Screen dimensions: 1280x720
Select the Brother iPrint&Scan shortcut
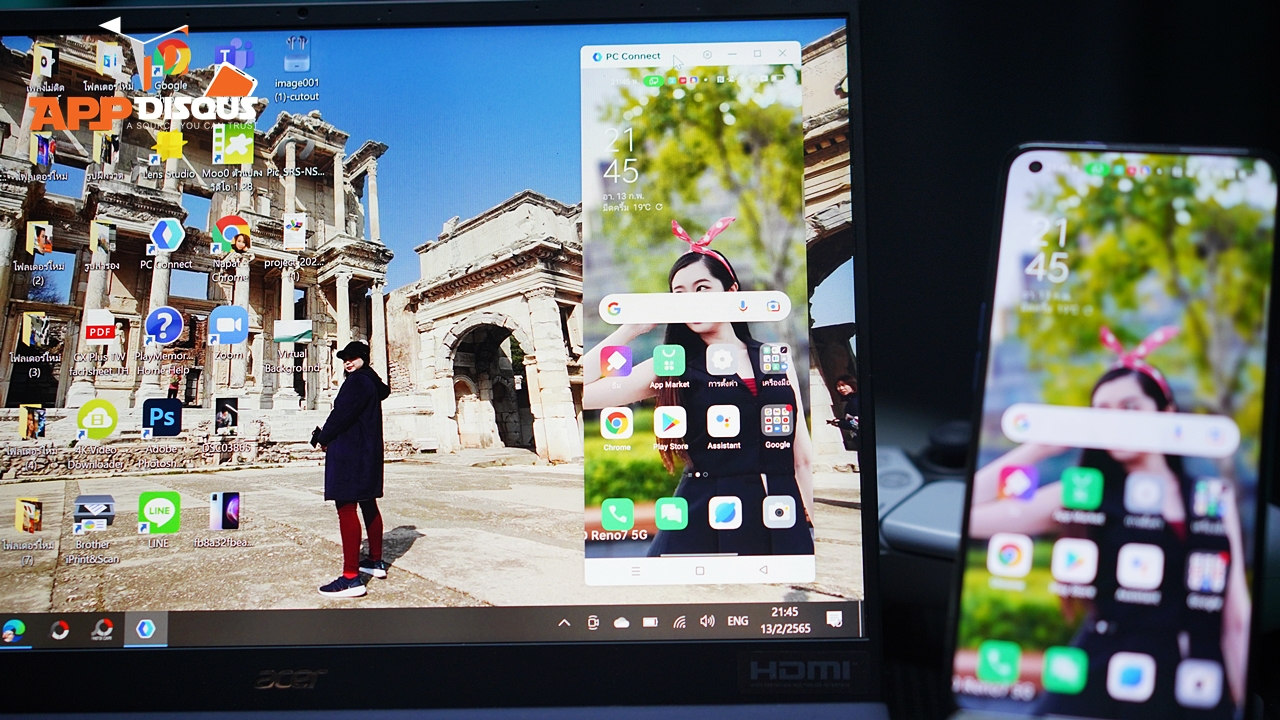point(94,528)
